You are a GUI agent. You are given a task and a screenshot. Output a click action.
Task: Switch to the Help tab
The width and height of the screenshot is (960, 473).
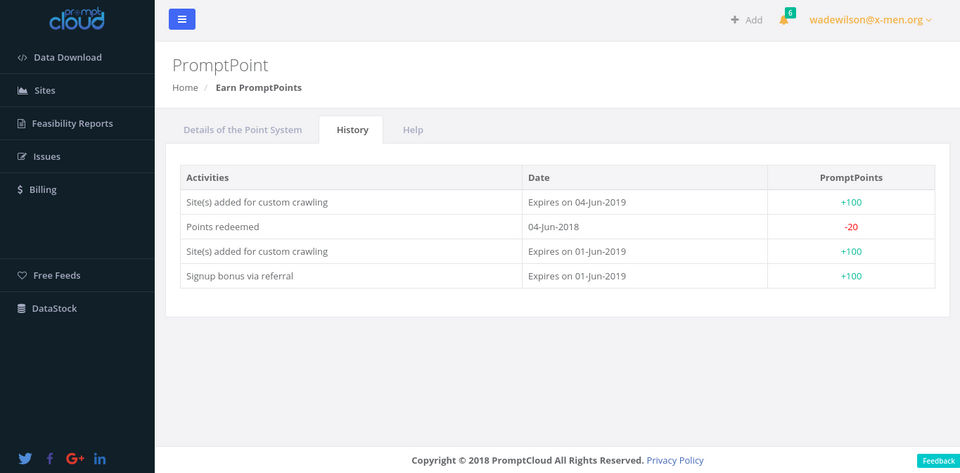413,130
